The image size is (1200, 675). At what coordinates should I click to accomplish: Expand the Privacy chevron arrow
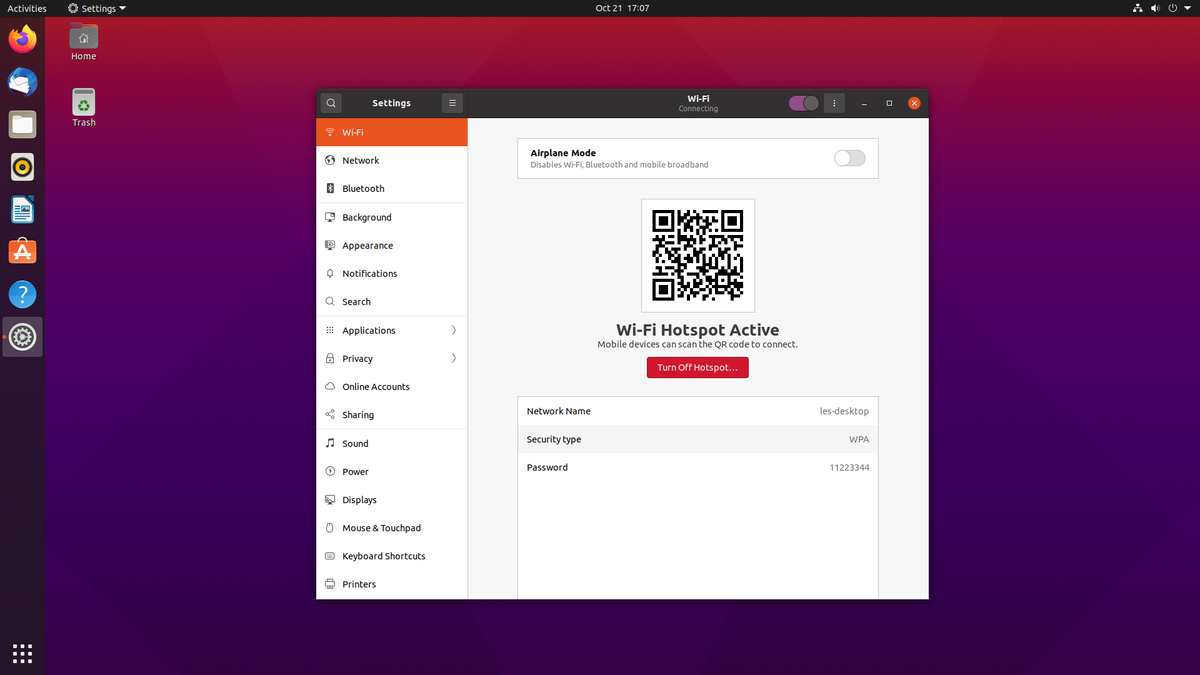pyautogui.click(x=454, y=358)
